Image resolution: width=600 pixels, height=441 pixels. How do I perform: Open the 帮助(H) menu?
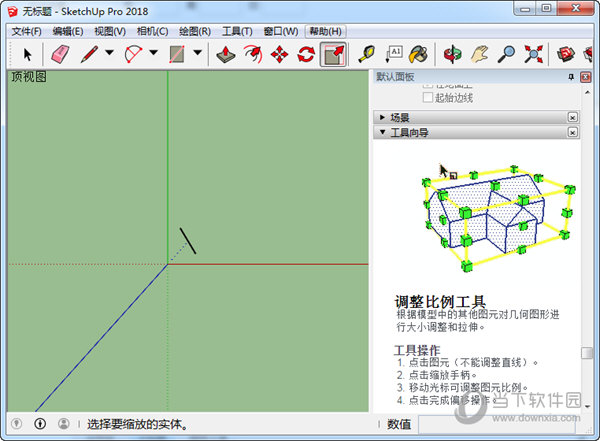(x=325, y=31)
